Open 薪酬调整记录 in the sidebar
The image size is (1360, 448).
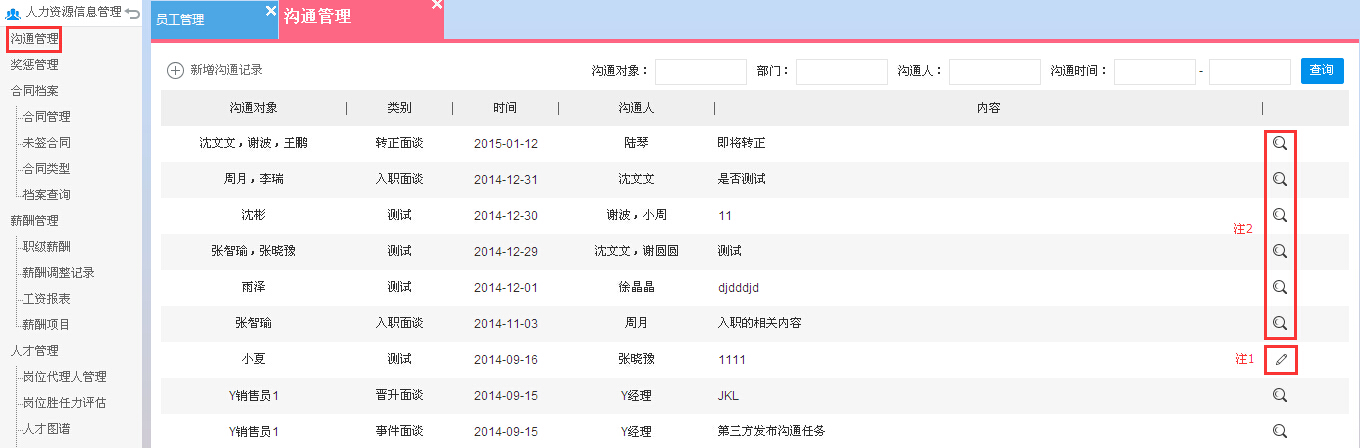point(58,273)
